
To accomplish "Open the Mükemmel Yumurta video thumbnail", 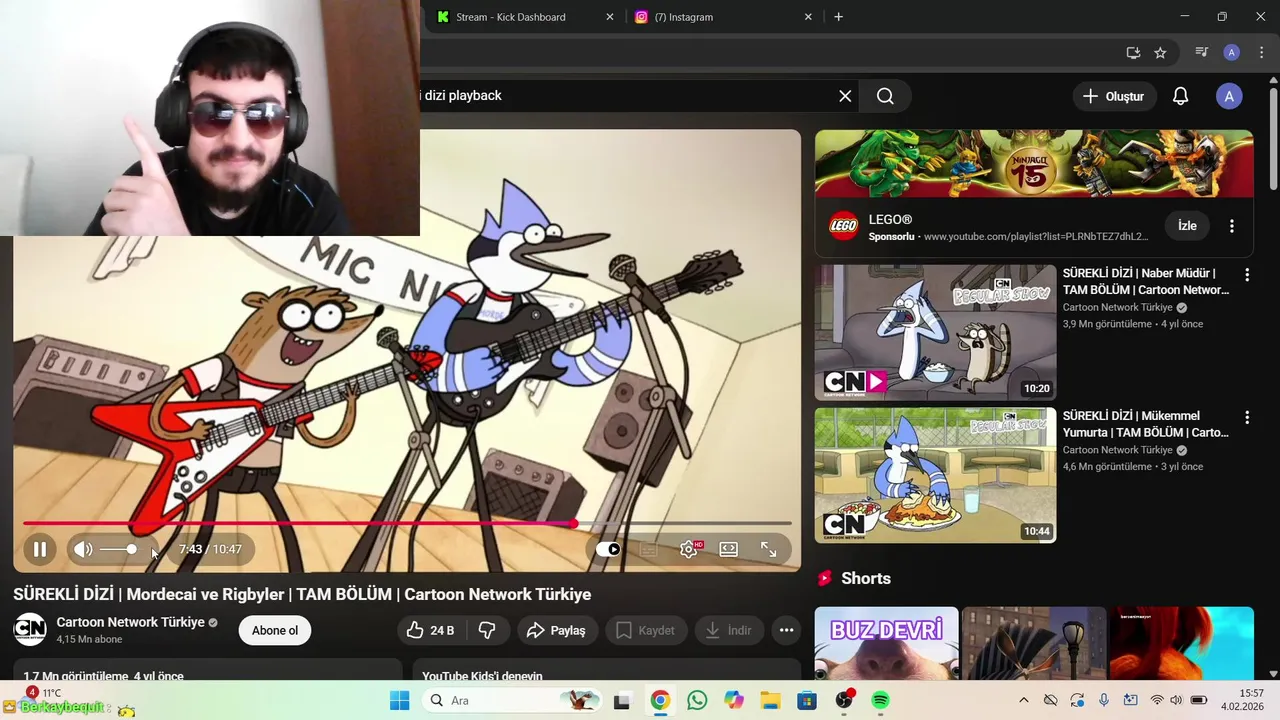I will tap(935, 475).
